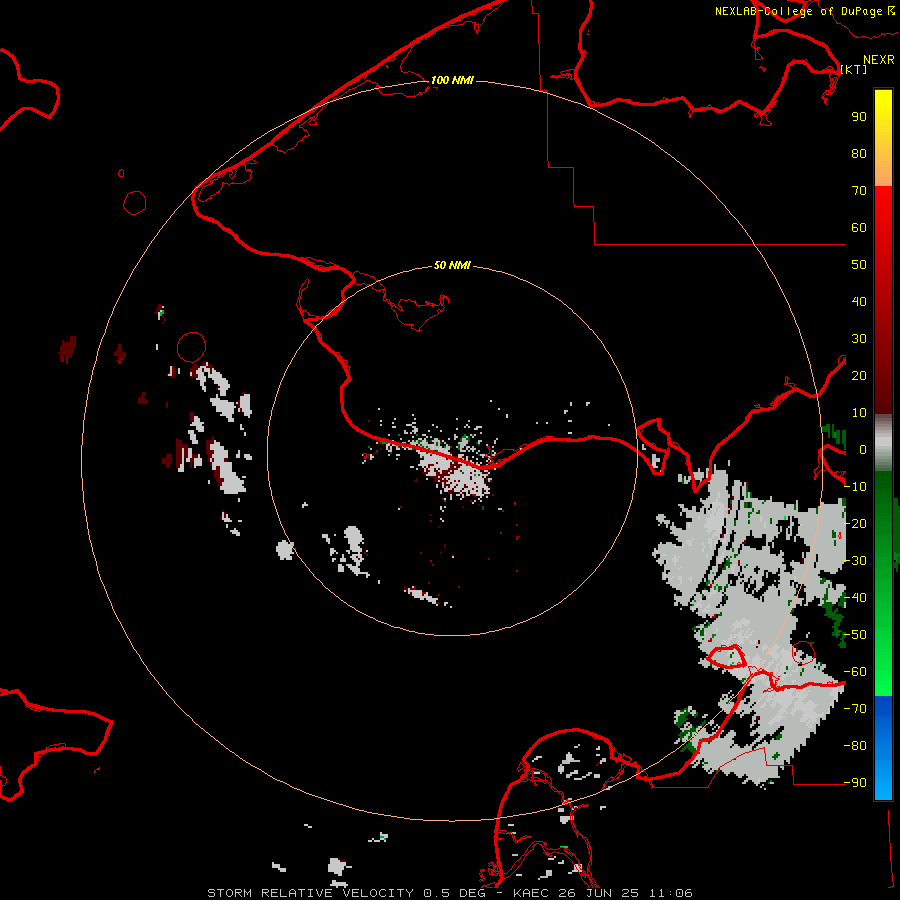This screenshot has width=900, height=900.
Task: Click the 60 value on the velocity scale
Action: tap(859, 227)
